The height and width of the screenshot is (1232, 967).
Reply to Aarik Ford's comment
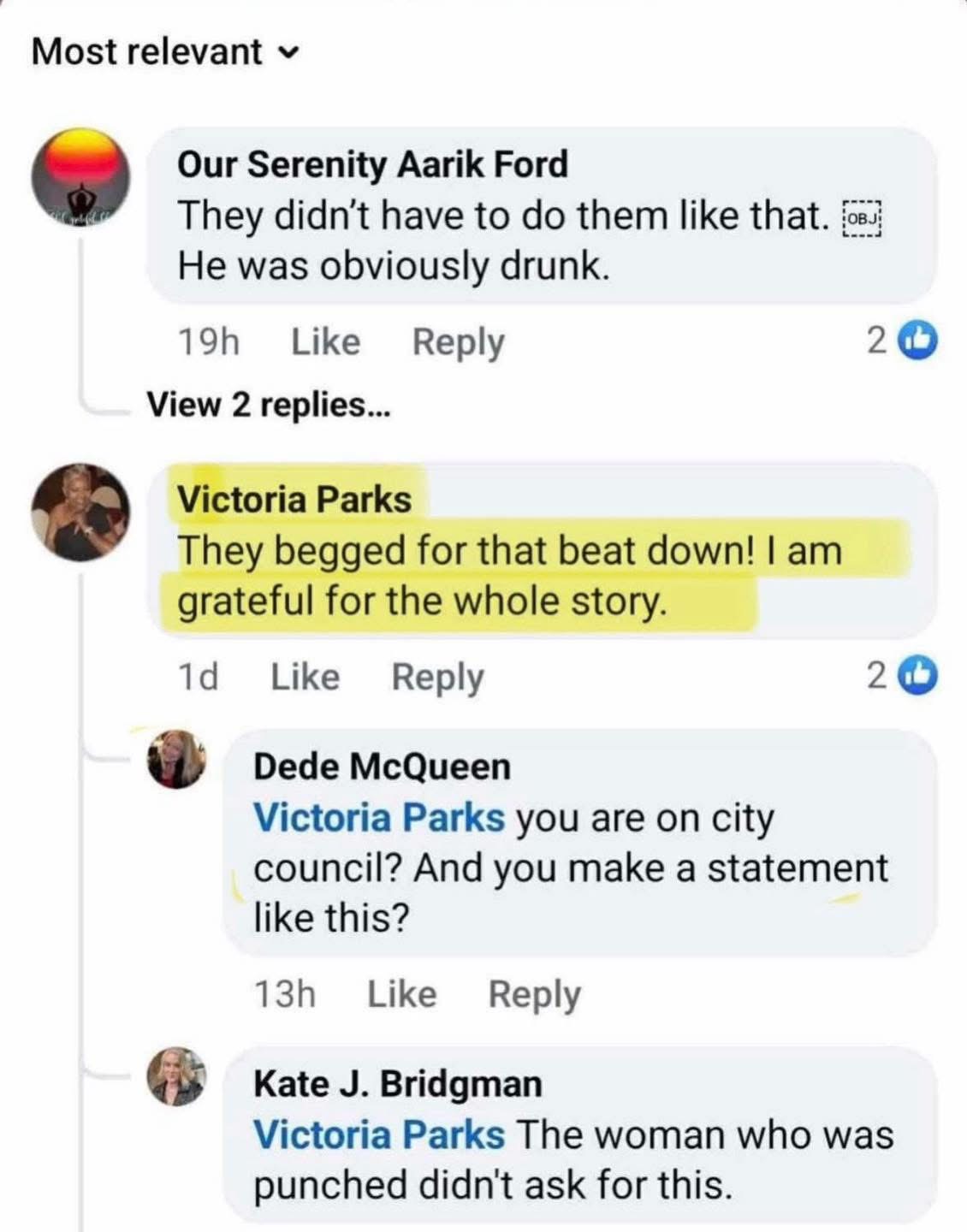[x=458, y=343]
